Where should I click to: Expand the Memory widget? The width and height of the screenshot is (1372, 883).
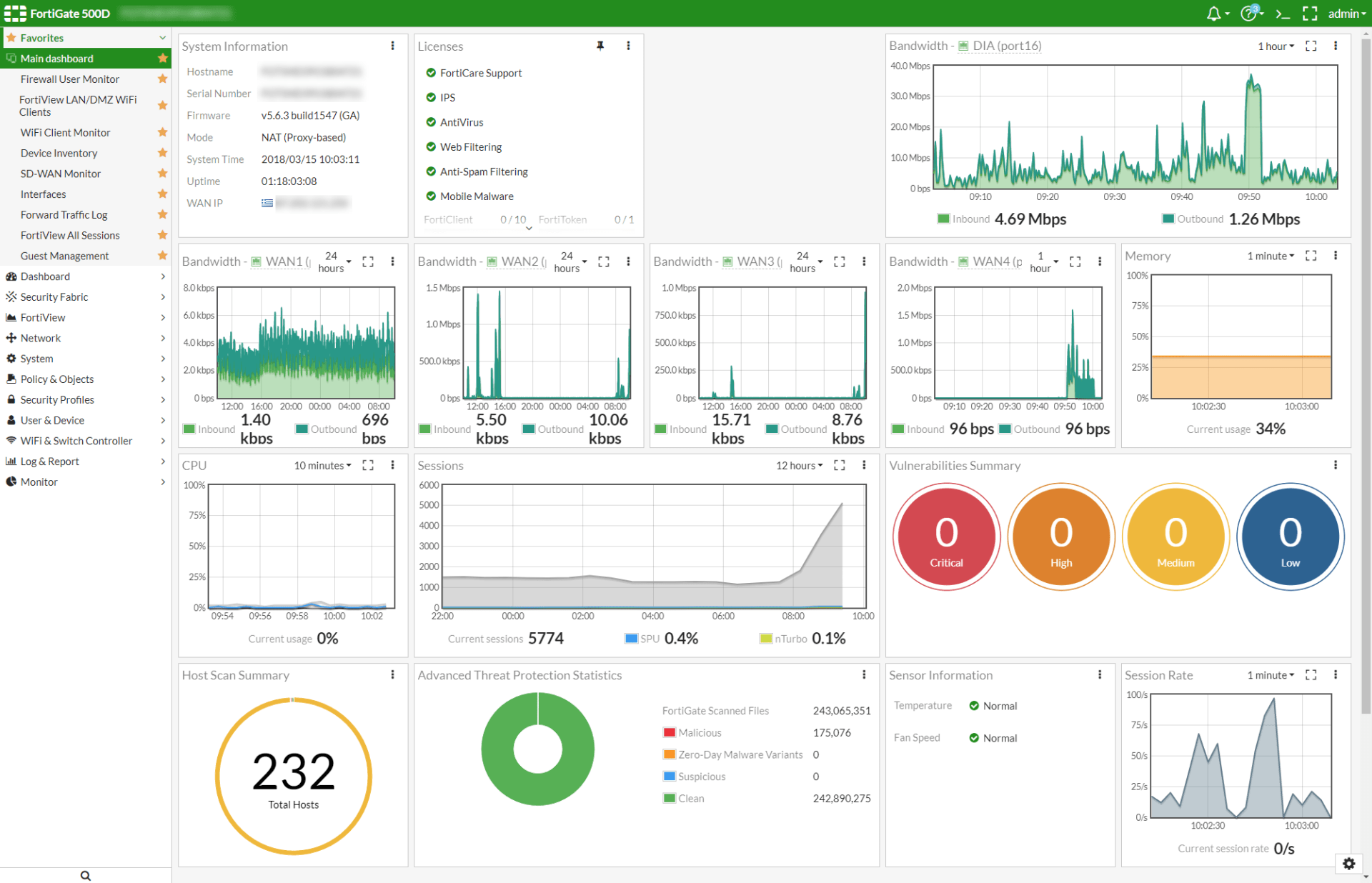pos(1311,256)
